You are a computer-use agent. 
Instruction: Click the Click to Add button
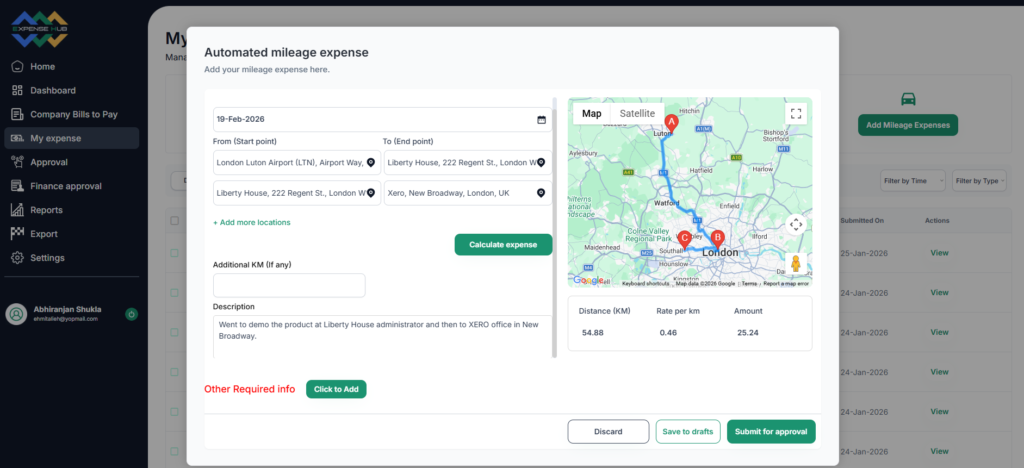(336, 389)
